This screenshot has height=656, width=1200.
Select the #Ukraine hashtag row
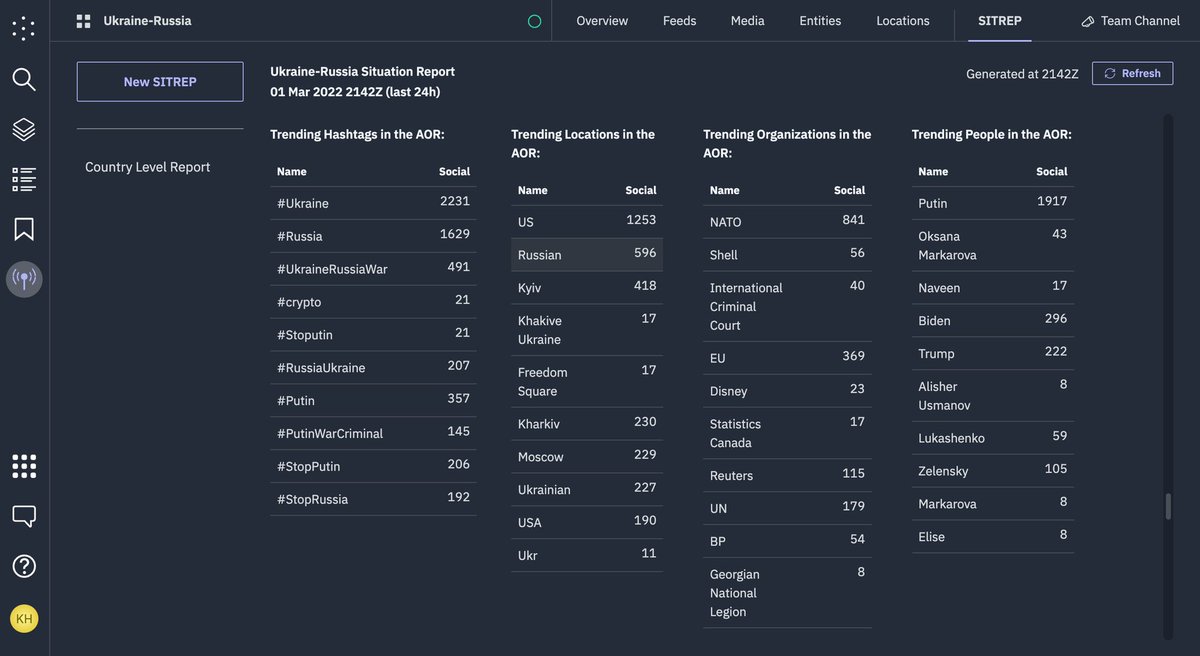click(373, 203)
